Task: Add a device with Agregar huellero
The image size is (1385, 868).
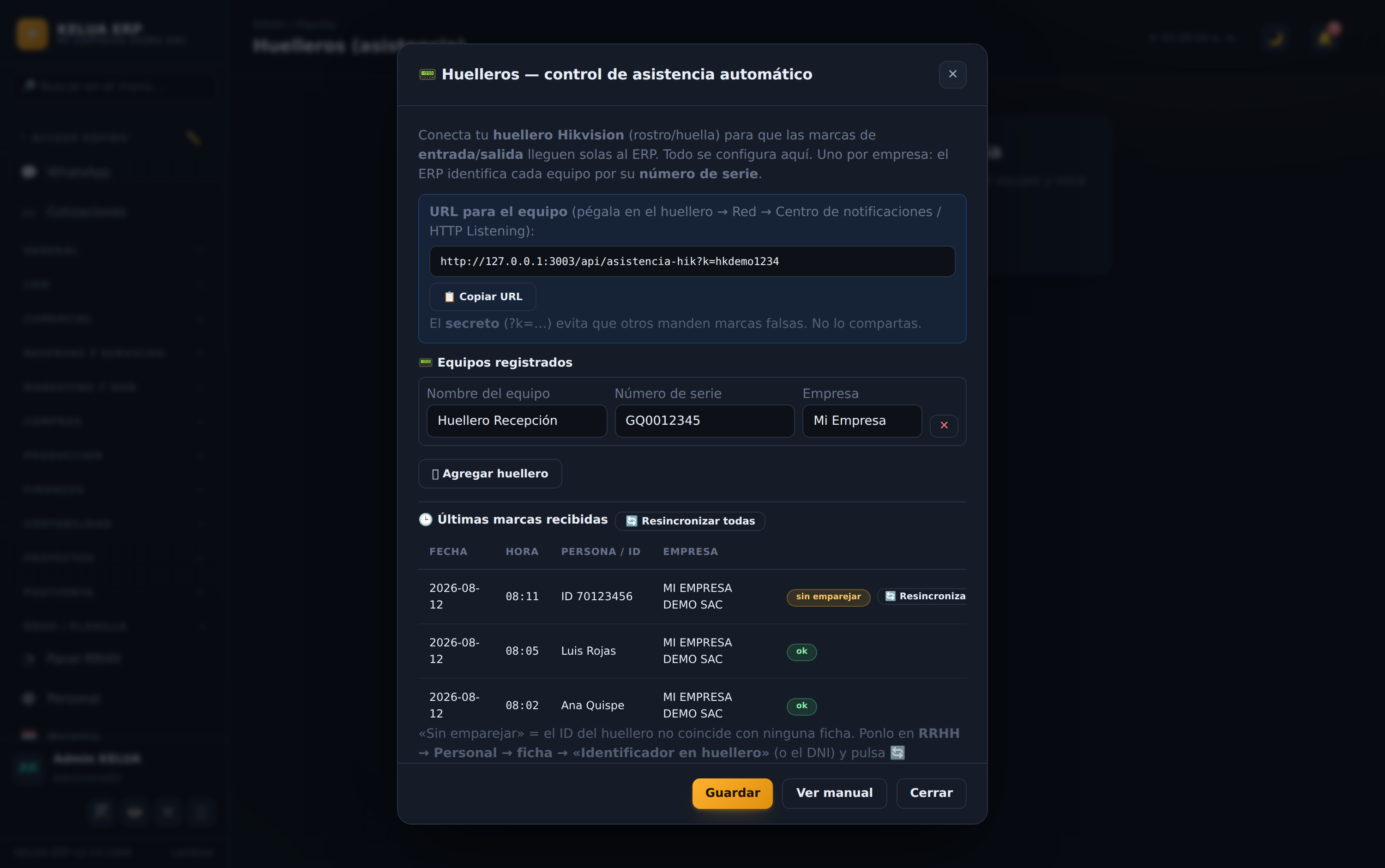Action: click(x=490, y=474)
